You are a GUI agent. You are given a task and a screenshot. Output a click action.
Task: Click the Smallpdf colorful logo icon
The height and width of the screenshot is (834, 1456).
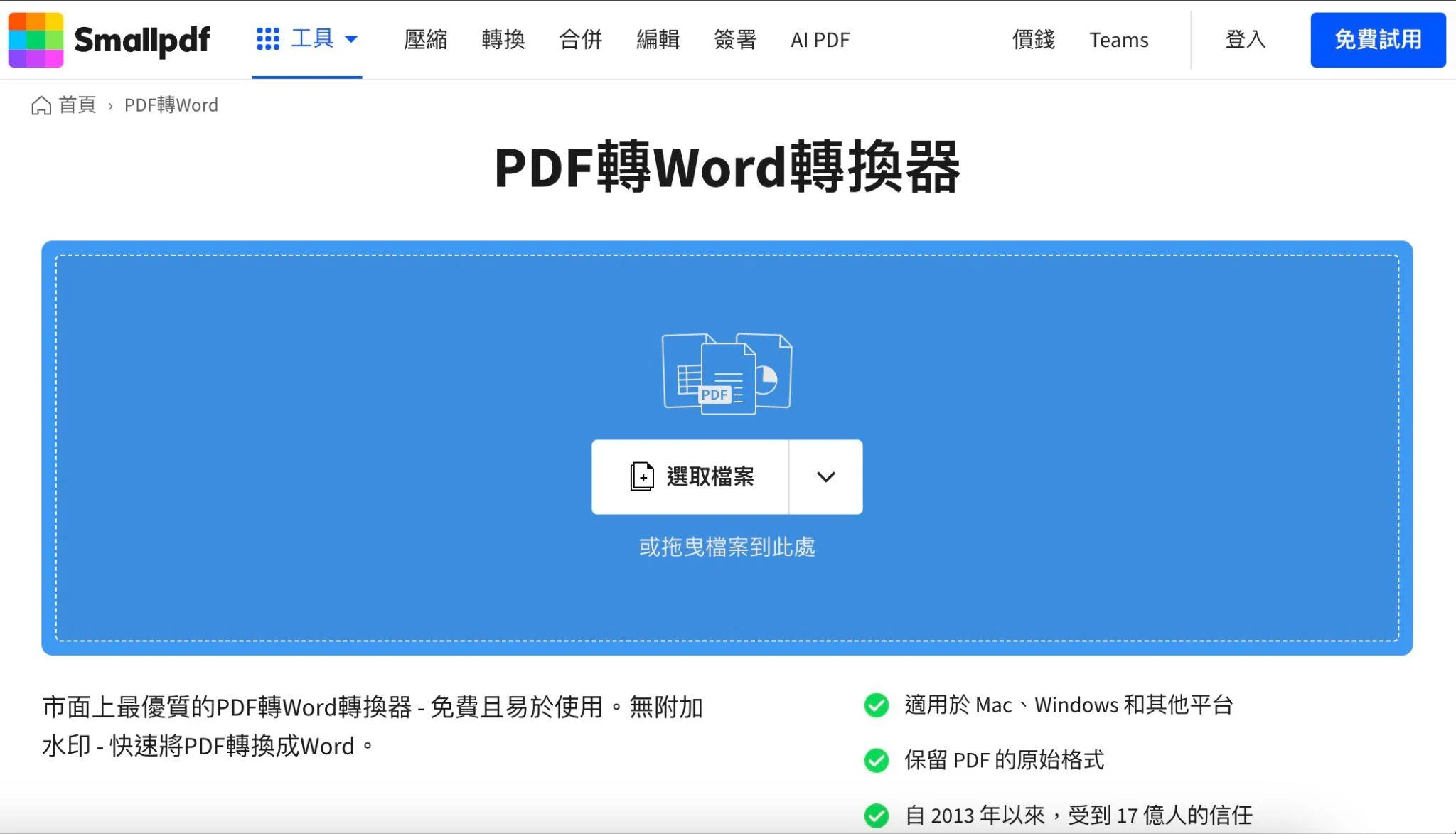pos(36,40)
